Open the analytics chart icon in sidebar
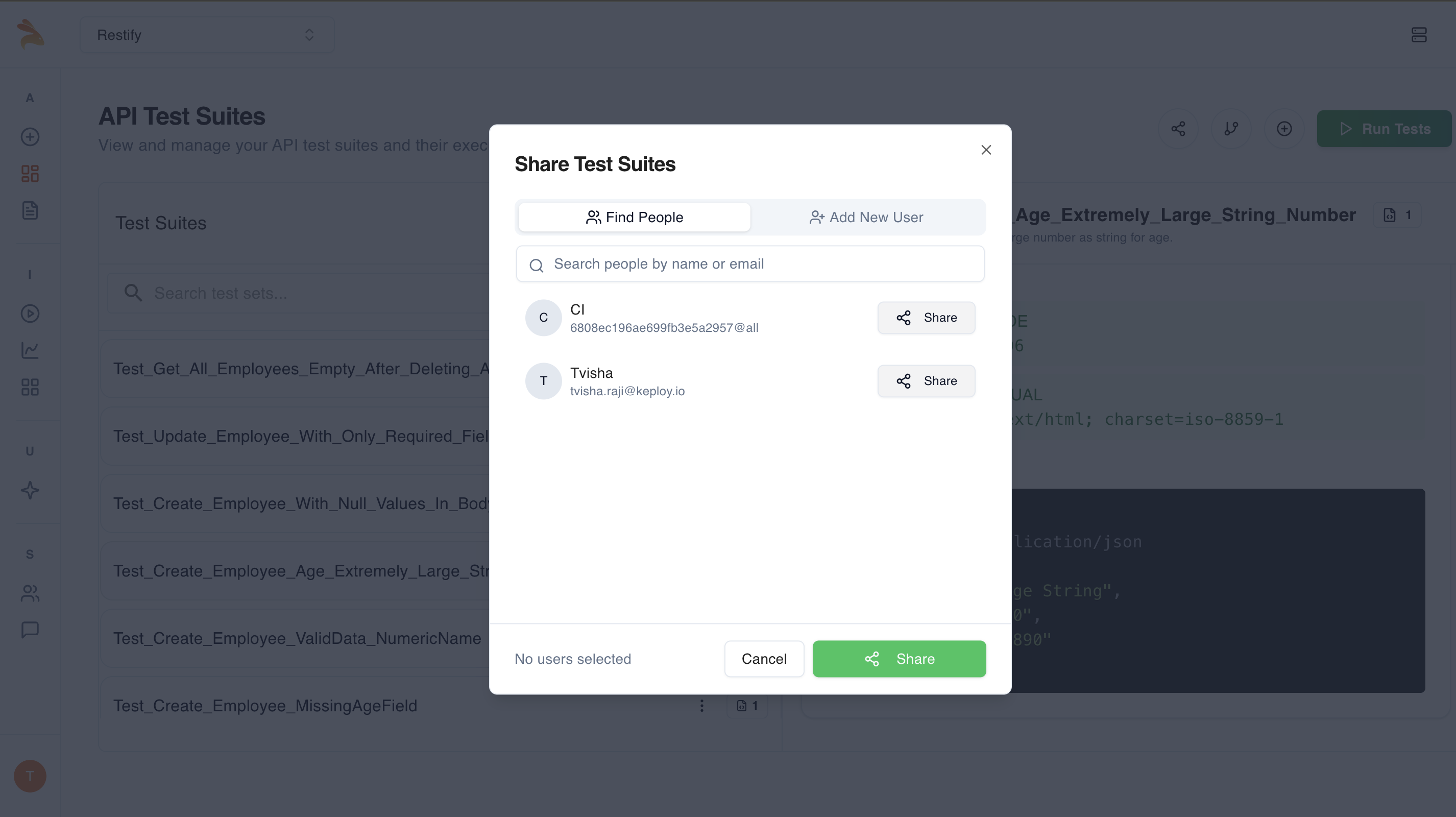This screenshot has height=817, width=1456. point(30,351)
